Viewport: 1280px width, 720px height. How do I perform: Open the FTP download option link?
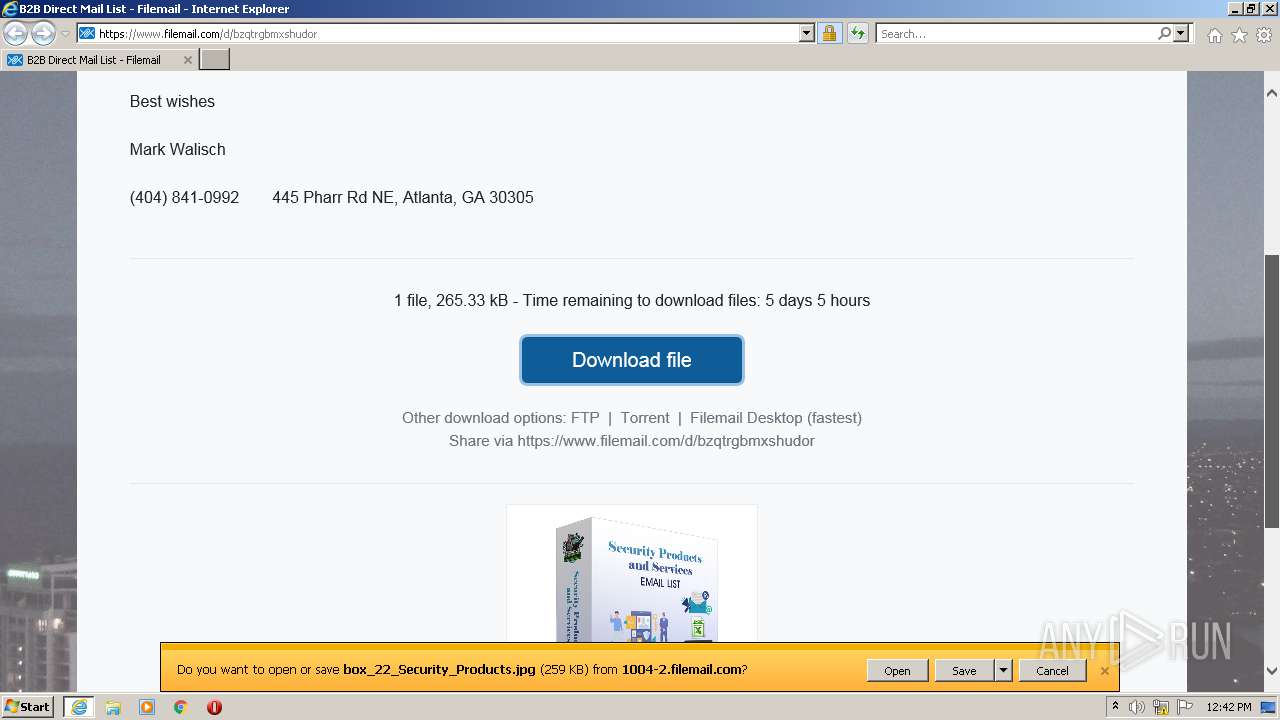[585, 418]
